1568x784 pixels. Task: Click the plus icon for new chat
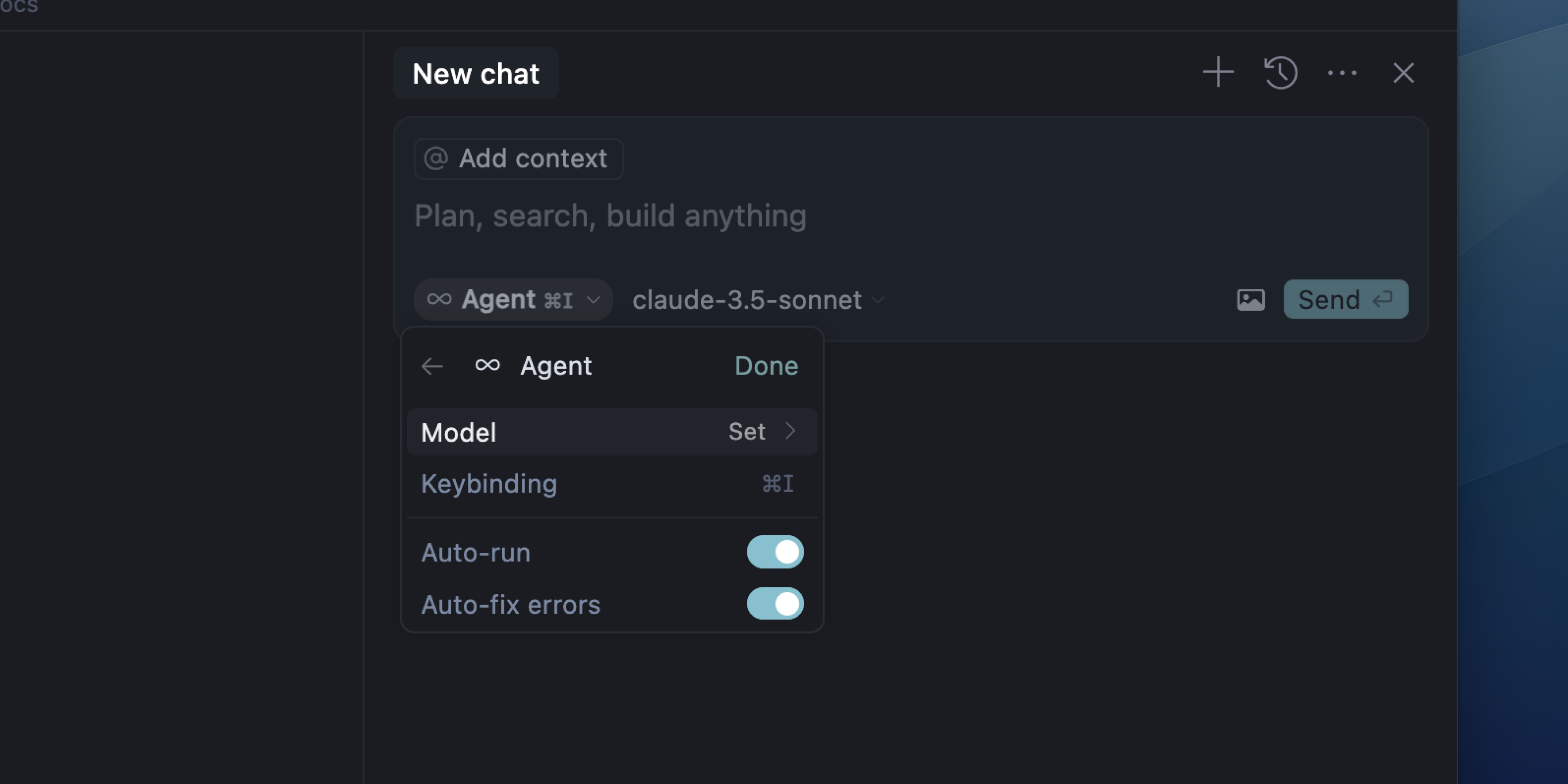(x=1218, y=72)
